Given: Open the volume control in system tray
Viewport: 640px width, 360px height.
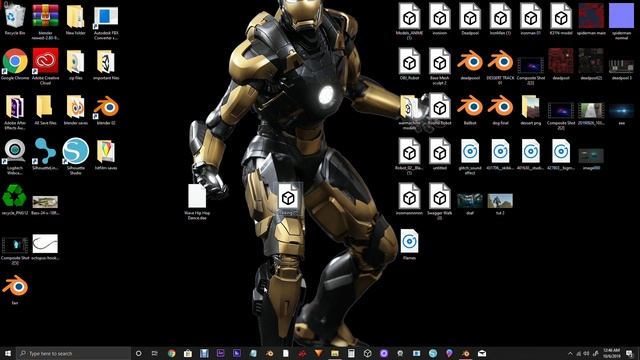Looking at the screenshot, I should [x=587, y=353].
